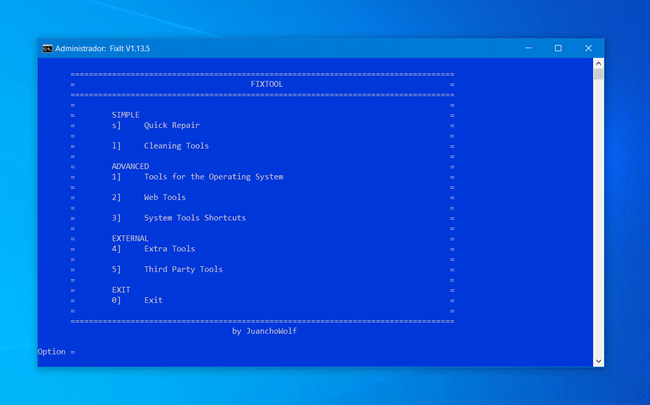650x405 pixels.
Task: Click the FIXTOOL header text
Action: [267, 84]
